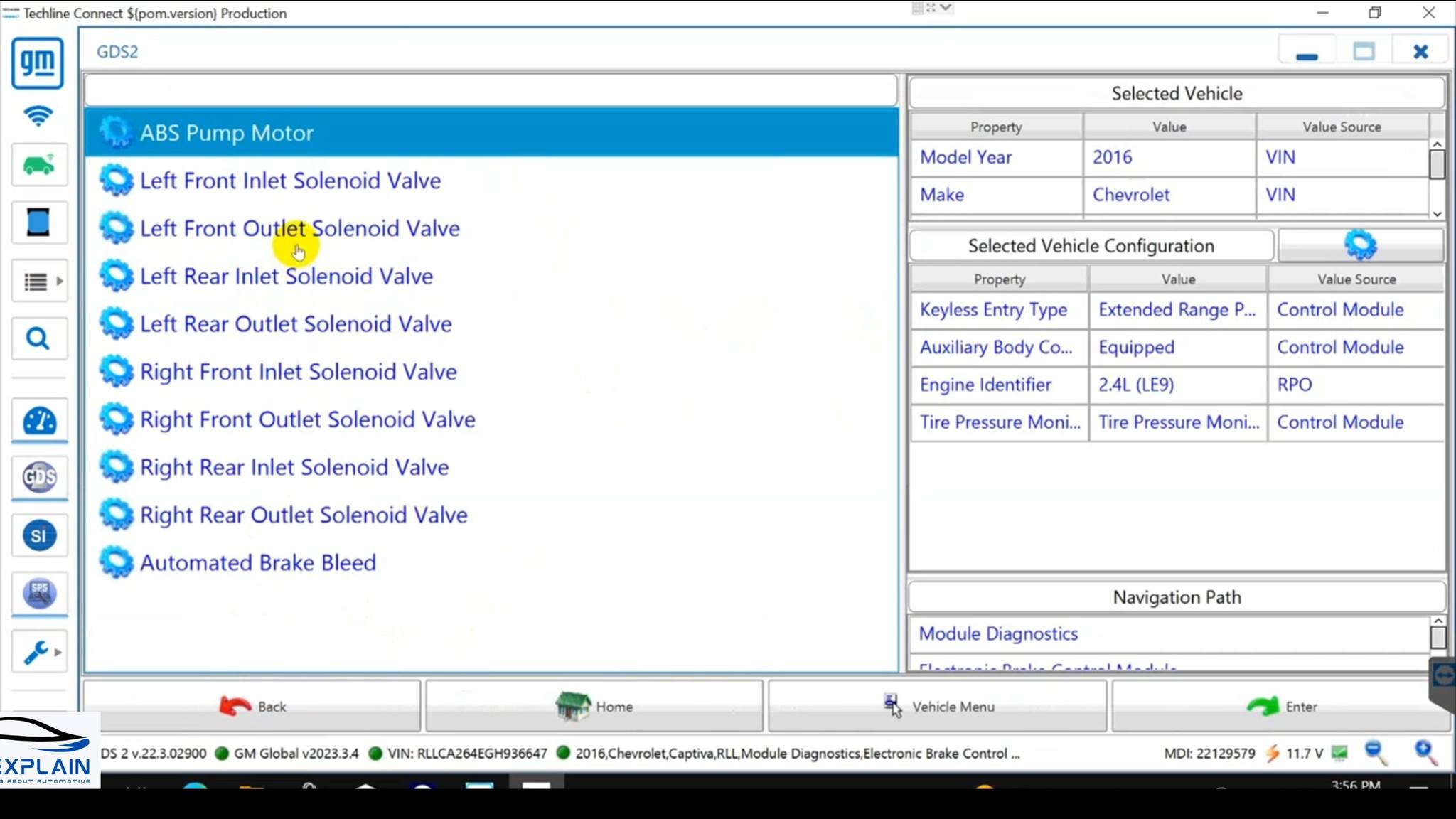Image resolution: width=1456 pixels, height=819 pixels.
Task: Launch the GDS icon in sidebar
Action: (x=39, y=477)
